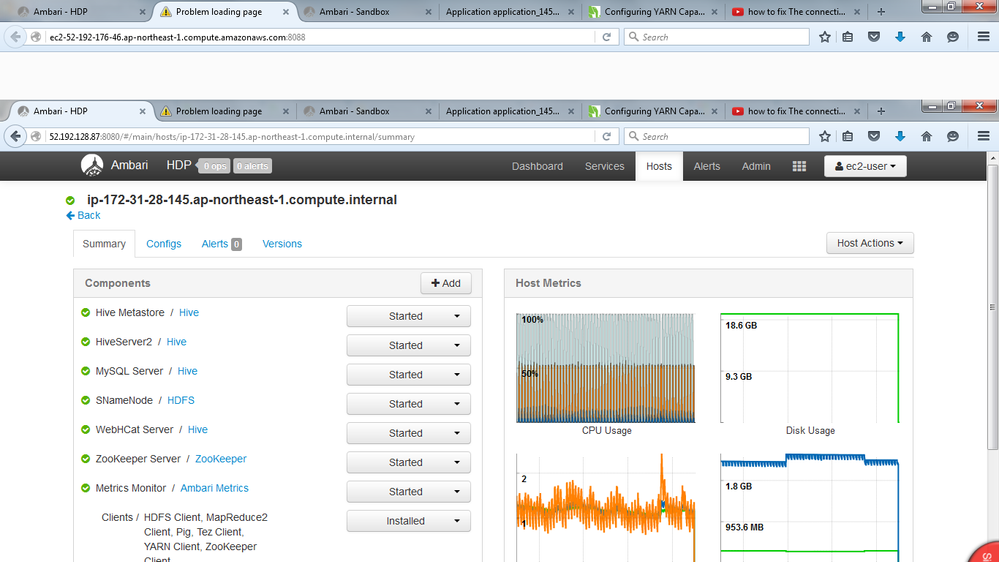This screenshot has height=562, width=999.
Task: Click the downloads arrow icon in lower toolbar
Action: [900, 136]
